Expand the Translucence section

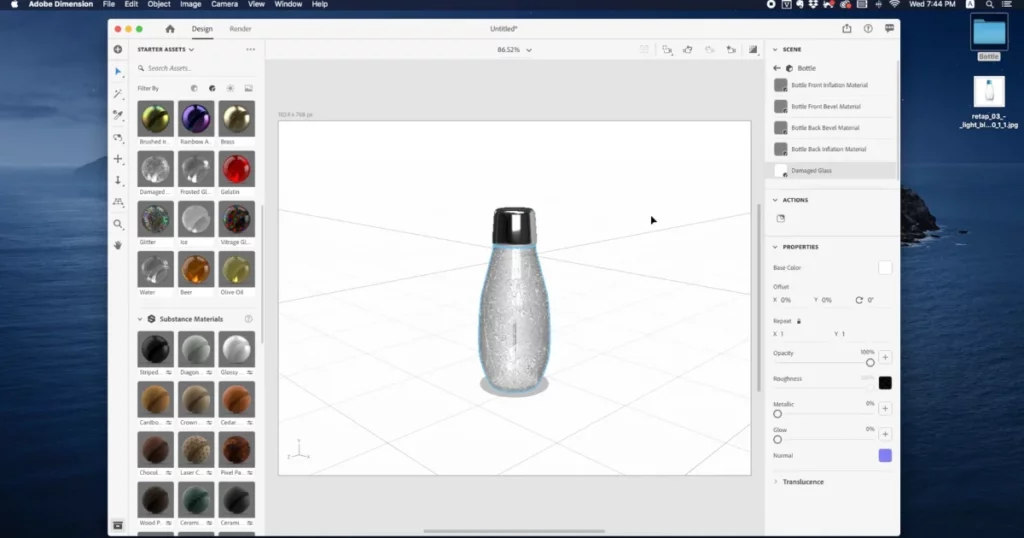click(x=776, y=482)
